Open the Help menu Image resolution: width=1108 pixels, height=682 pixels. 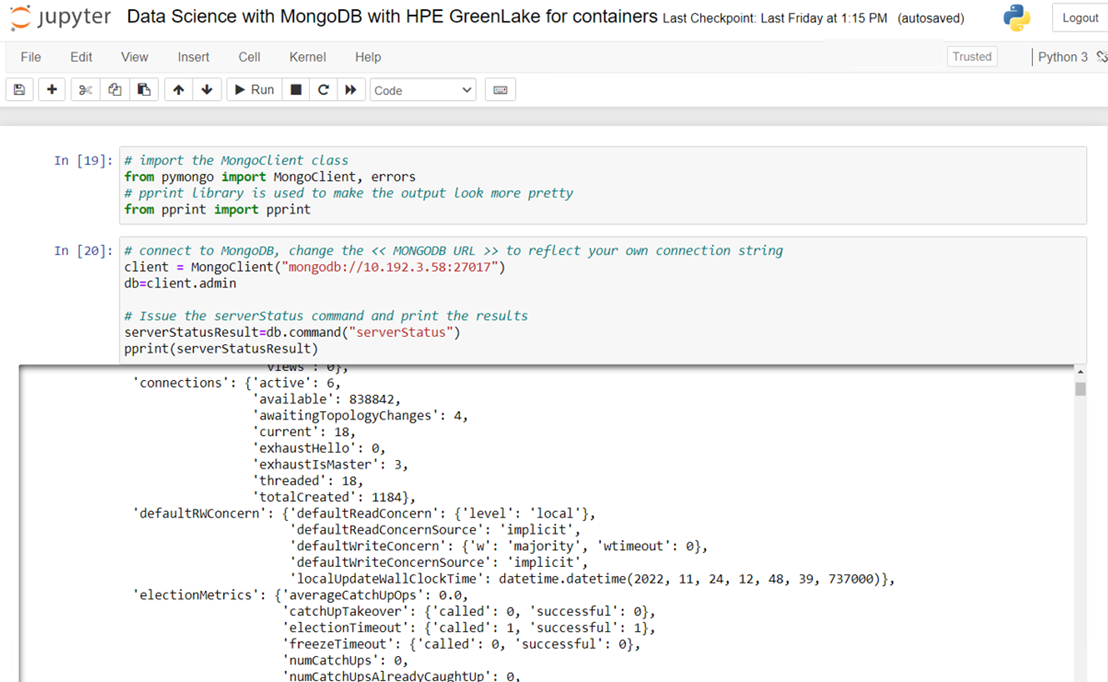(367, 57)
